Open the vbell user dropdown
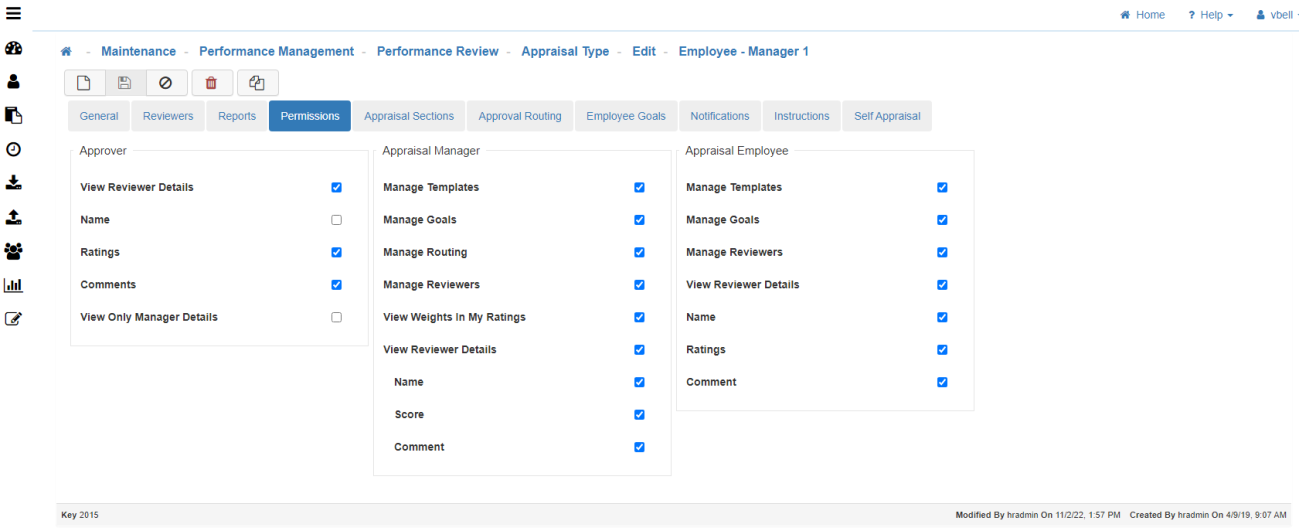The height and width of the screenshot is (531, 1299). (1277, 15)
